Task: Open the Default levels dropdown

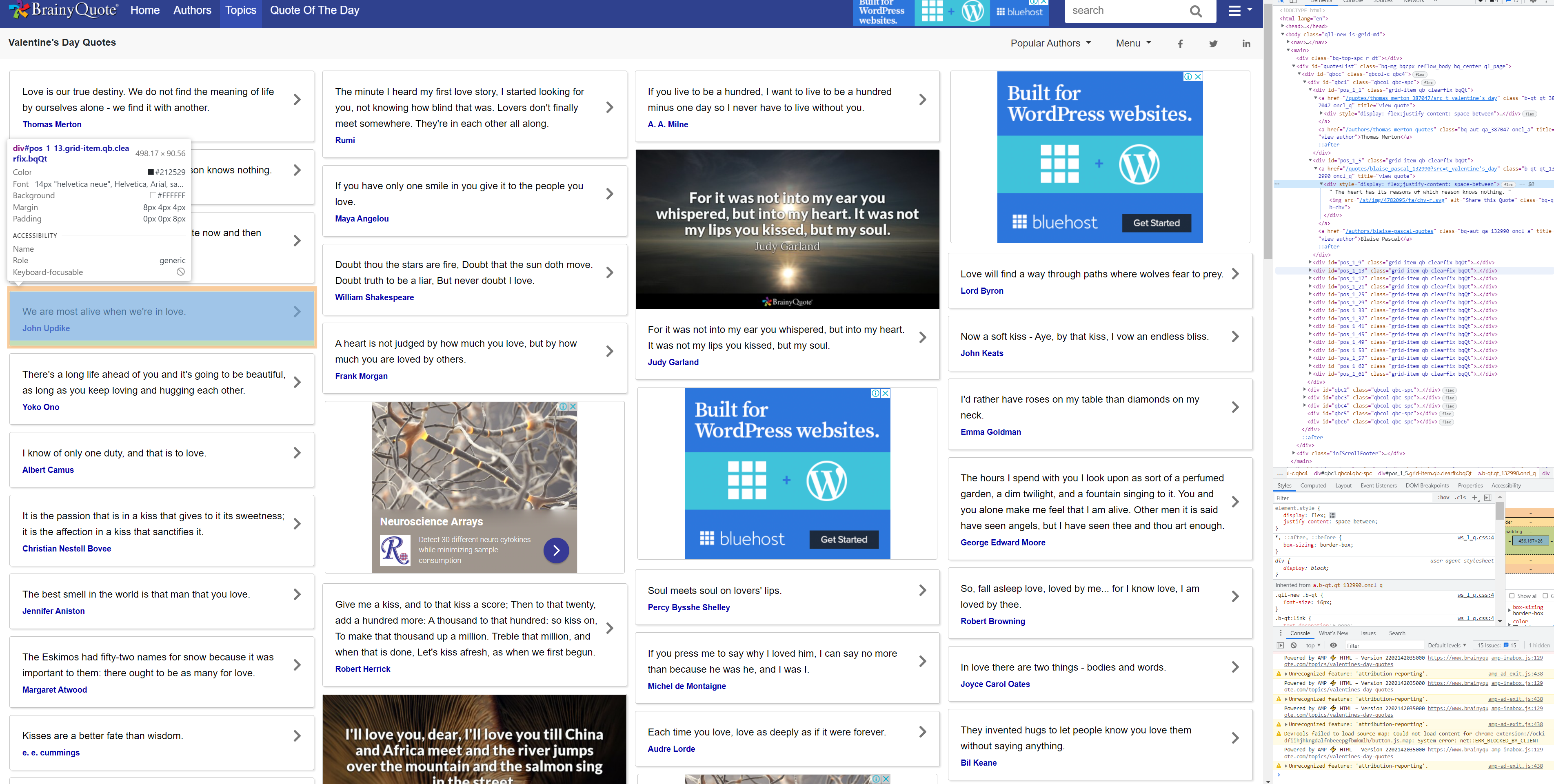Action: click(1447, 645)
